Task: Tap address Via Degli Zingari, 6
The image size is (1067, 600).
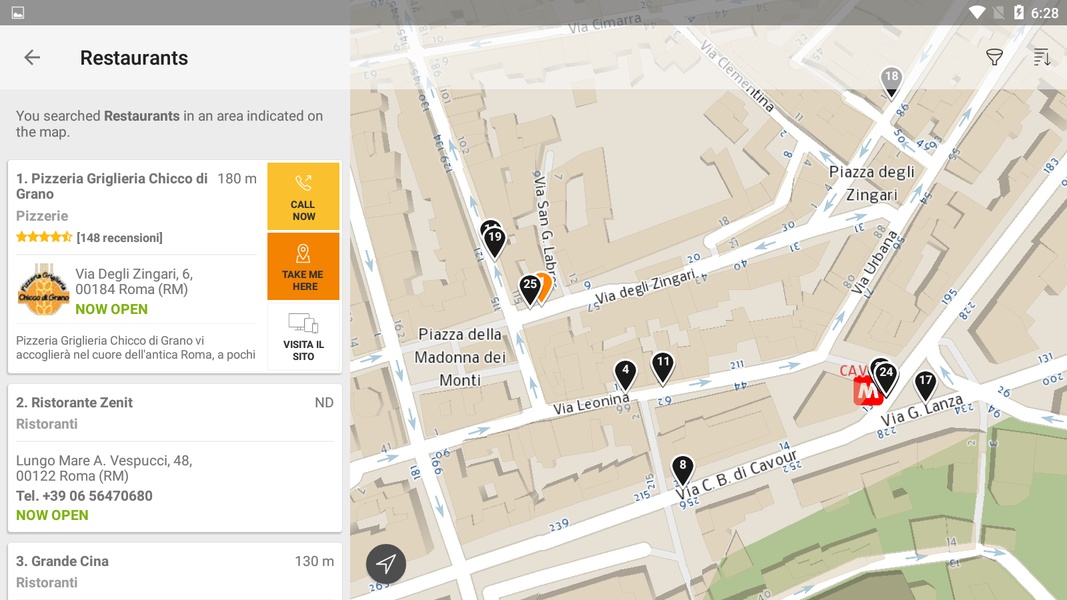Action: [x=134, y=282]
